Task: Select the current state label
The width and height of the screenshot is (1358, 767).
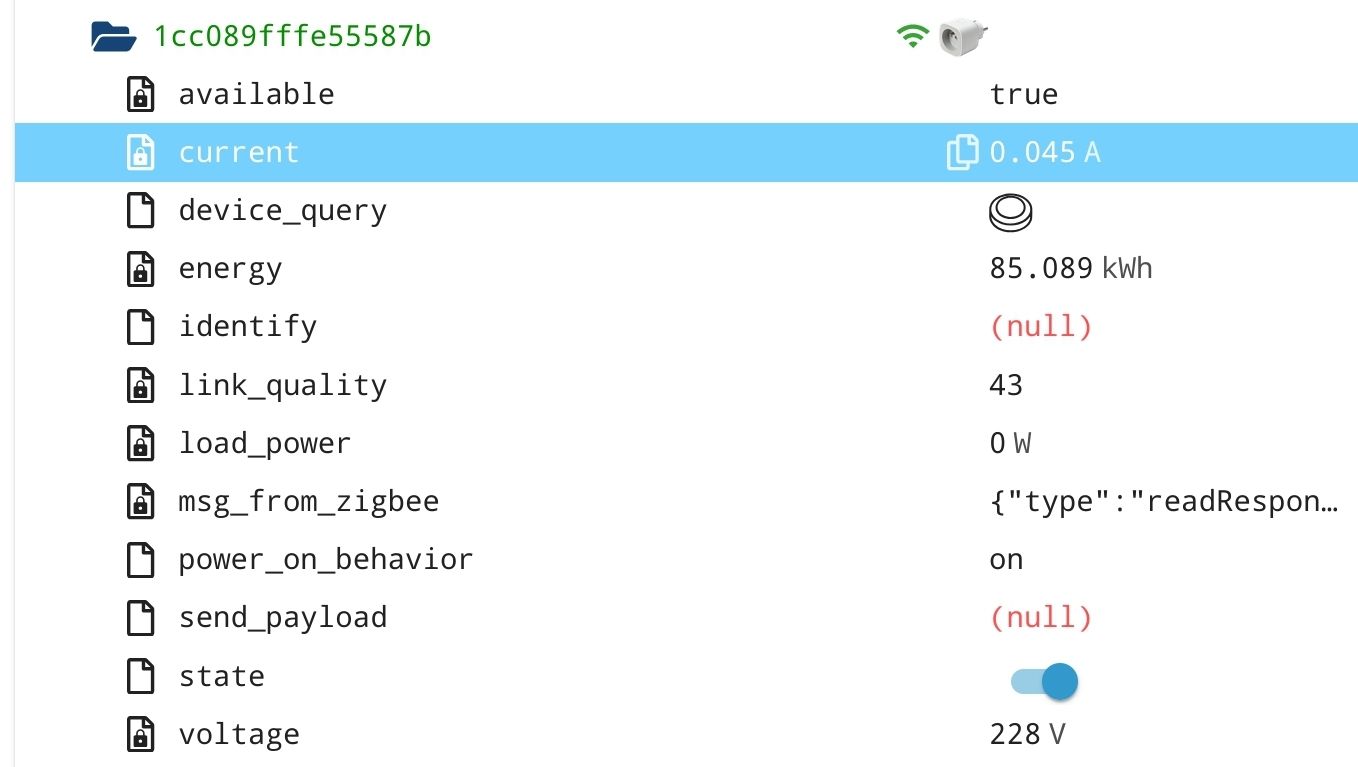Action: (238, 152)
